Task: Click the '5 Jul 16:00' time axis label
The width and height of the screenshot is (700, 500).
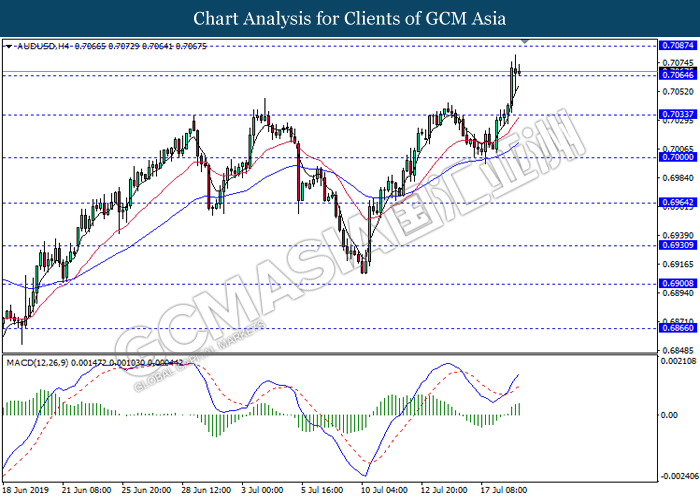Action: point(322,490)
